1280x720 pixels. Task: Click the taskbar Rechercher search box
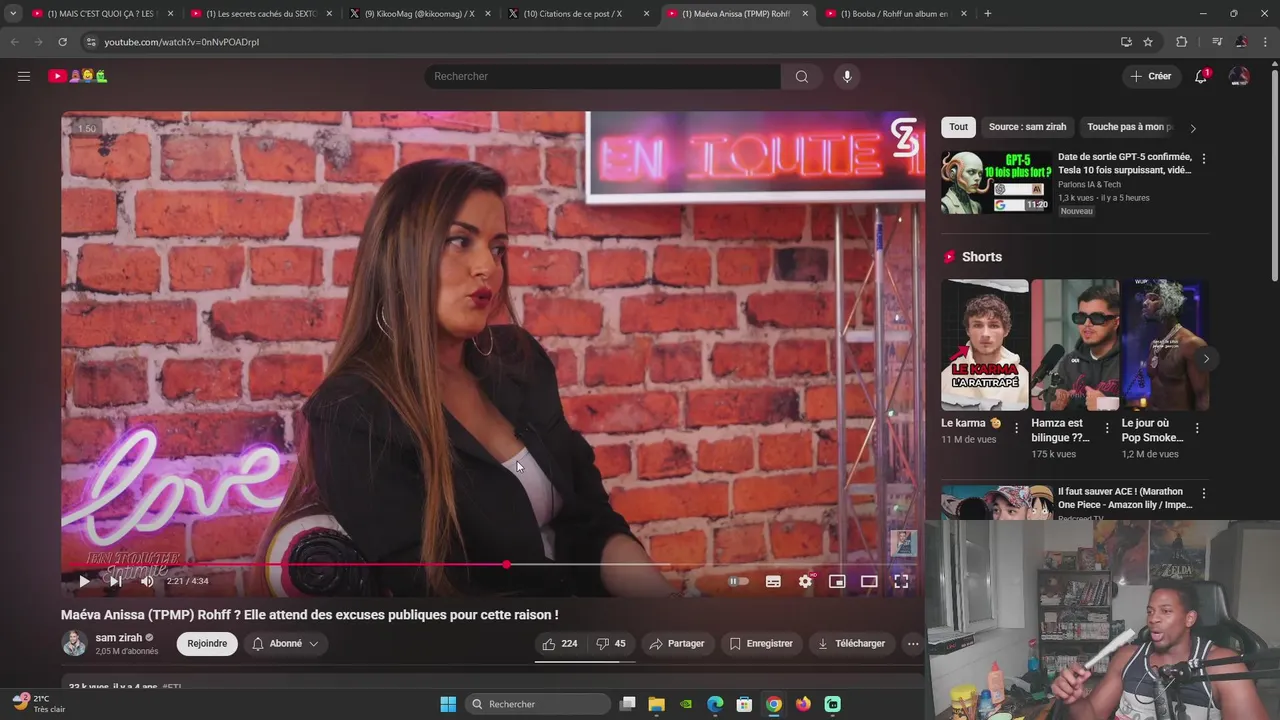point(538,704)
